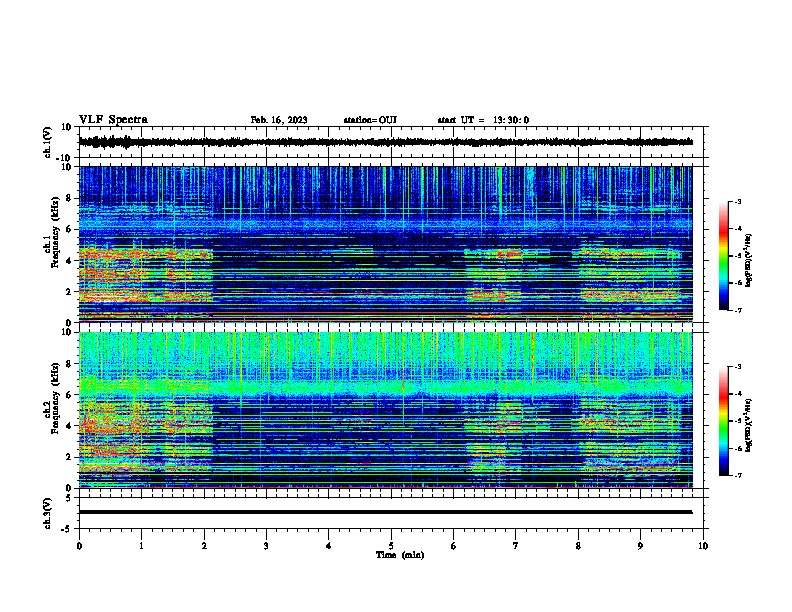Click the "VLF Spectra" title text
792x612 pixels.
click(x=113, y=120)
